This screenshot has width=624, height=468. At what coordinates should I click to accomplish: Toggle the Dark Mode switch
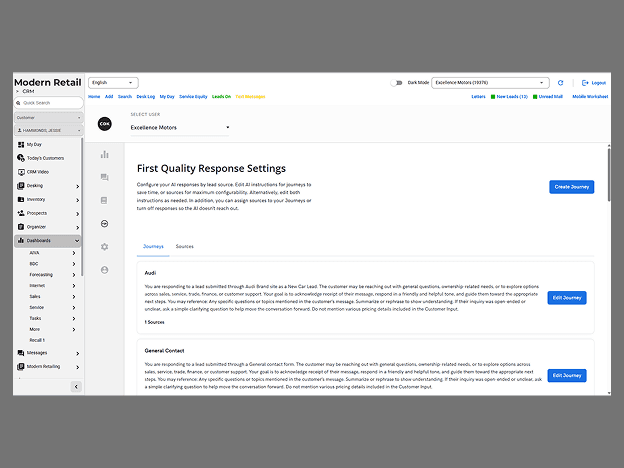(x=396, y=83)
